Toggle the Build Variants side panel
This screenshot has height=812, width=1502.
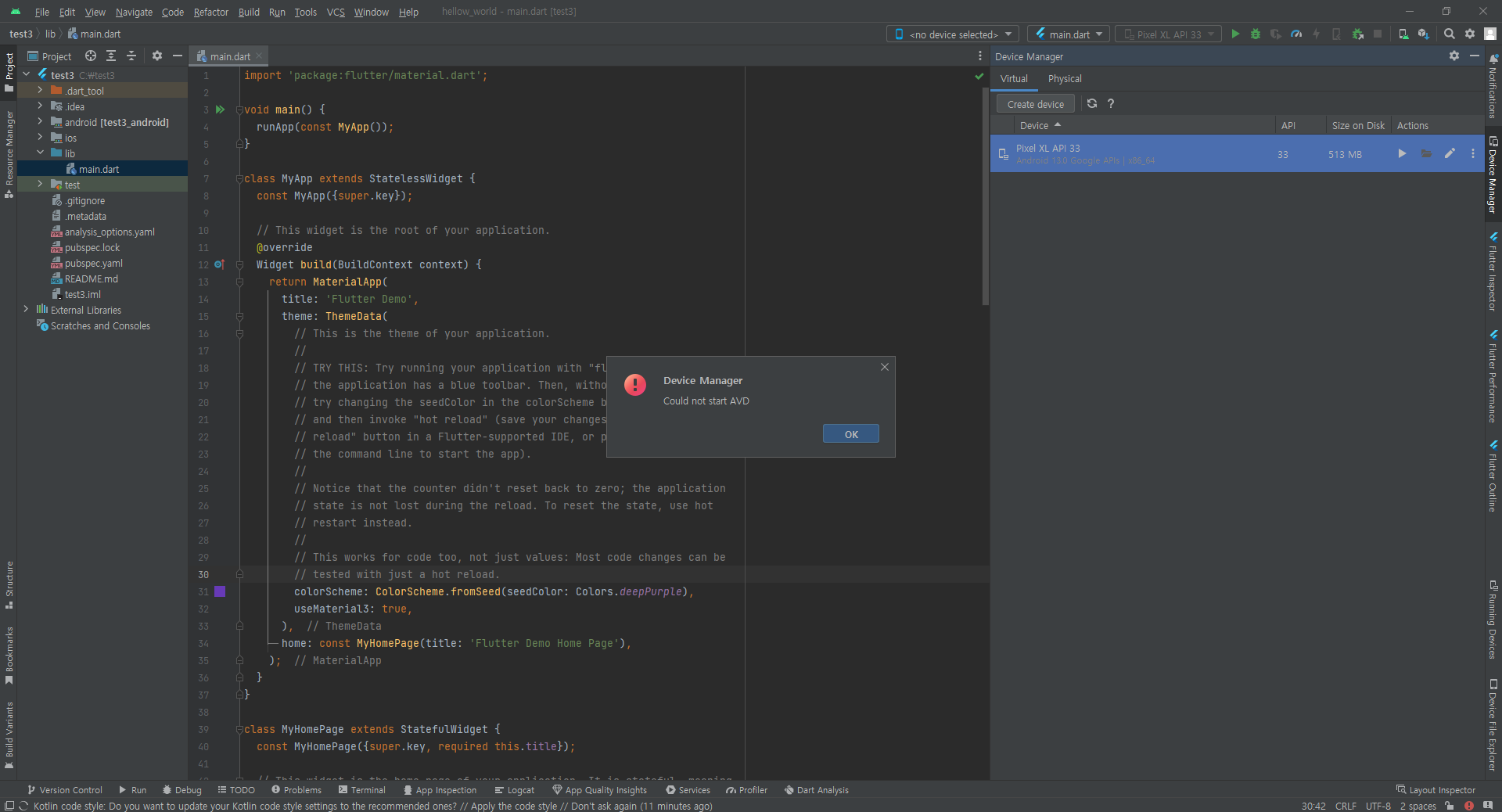coord(9,735)
